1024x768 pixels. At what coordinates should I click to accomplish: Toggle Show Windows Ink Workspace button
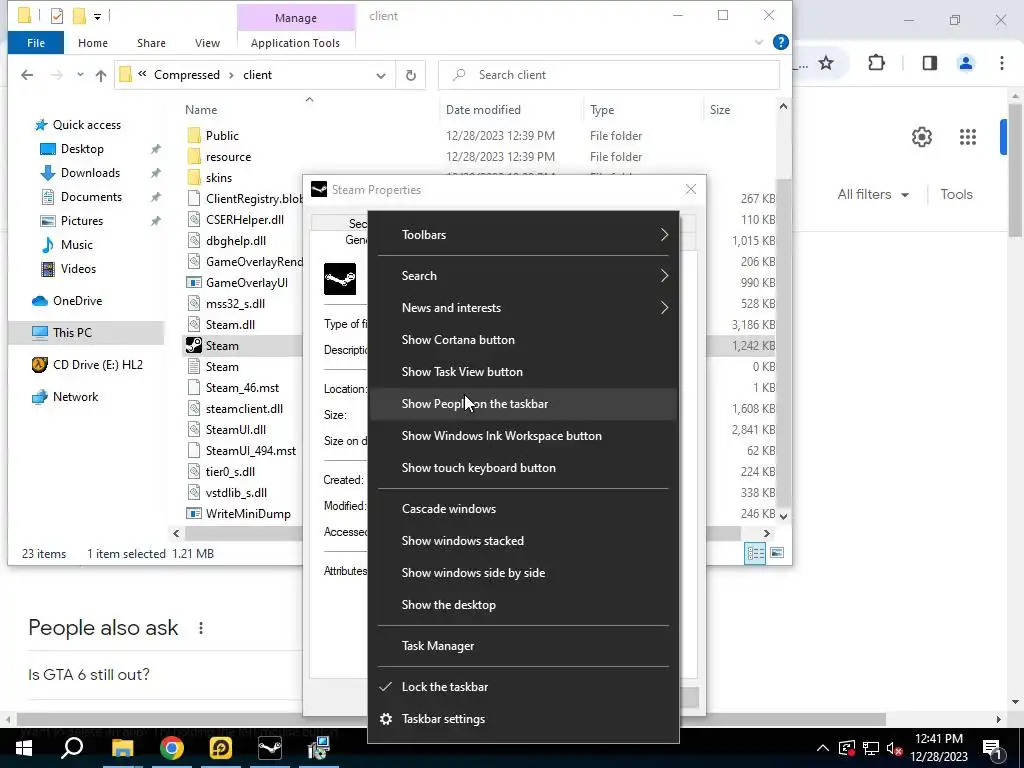coord(523,436)
